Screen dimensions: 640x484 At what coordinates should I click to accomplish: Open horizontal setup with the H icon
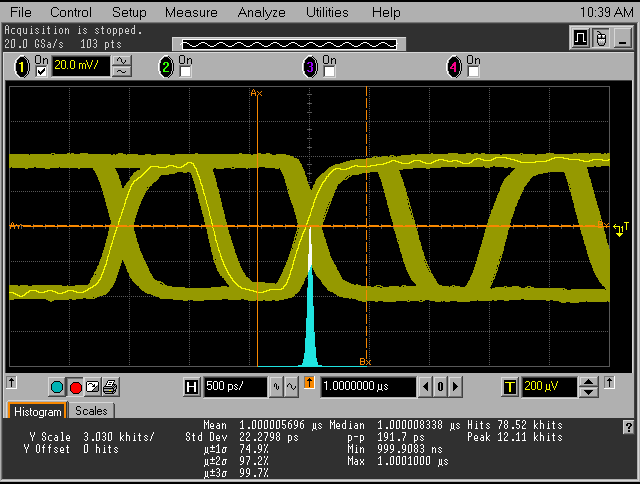click(192, 387)
